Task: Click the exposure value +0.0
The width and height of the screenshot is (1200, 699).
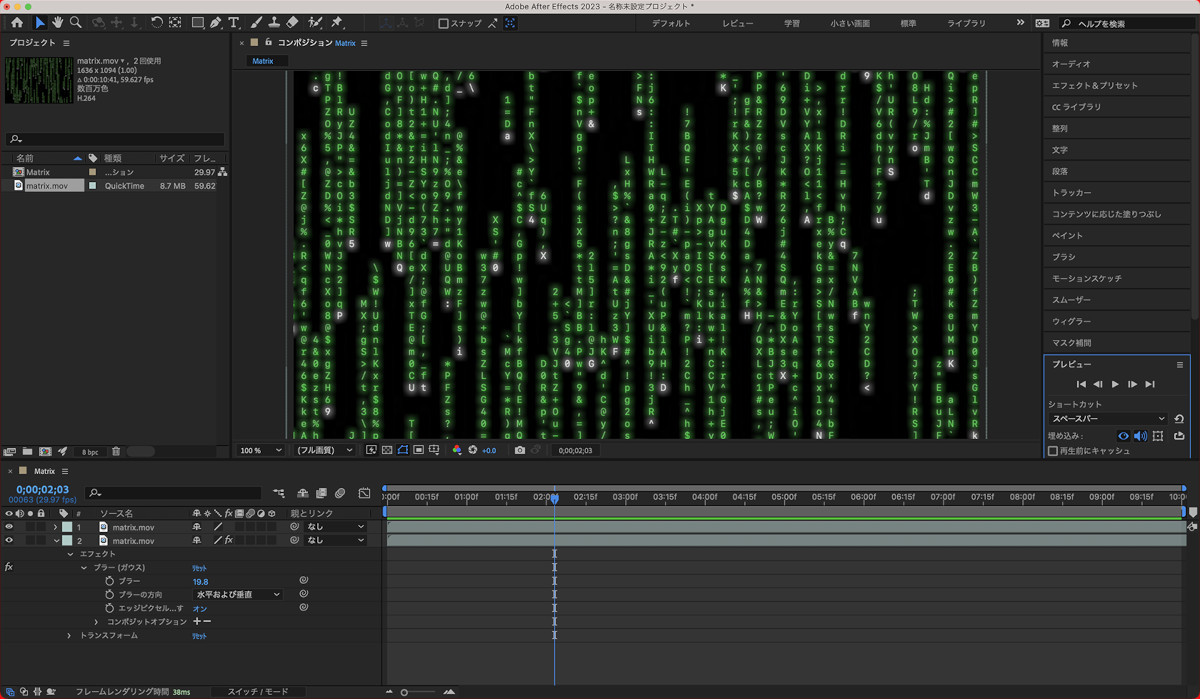Action: [x=489, y=451]
